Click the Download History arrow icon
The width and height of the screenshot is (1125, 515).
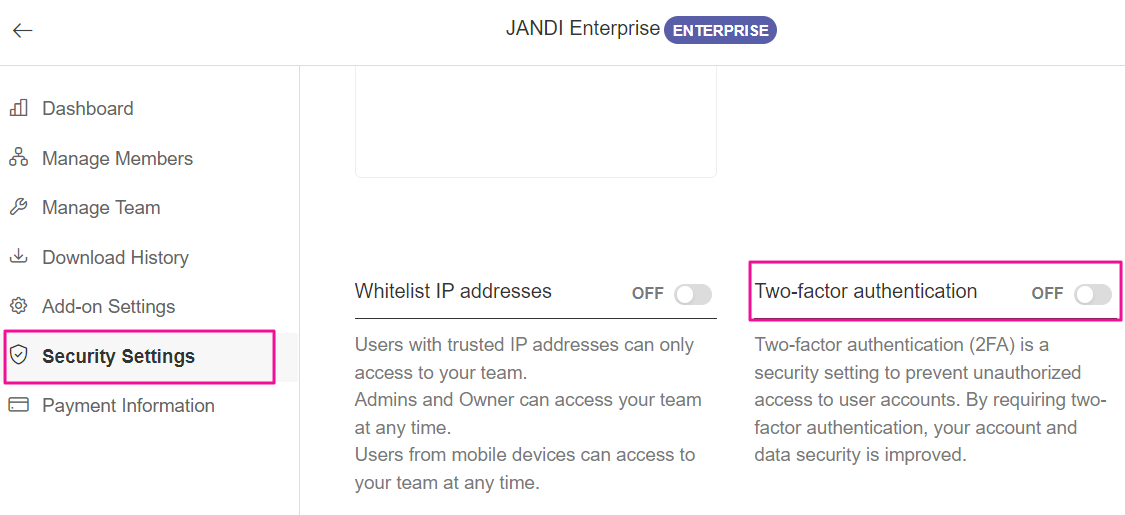pos(18,256)
